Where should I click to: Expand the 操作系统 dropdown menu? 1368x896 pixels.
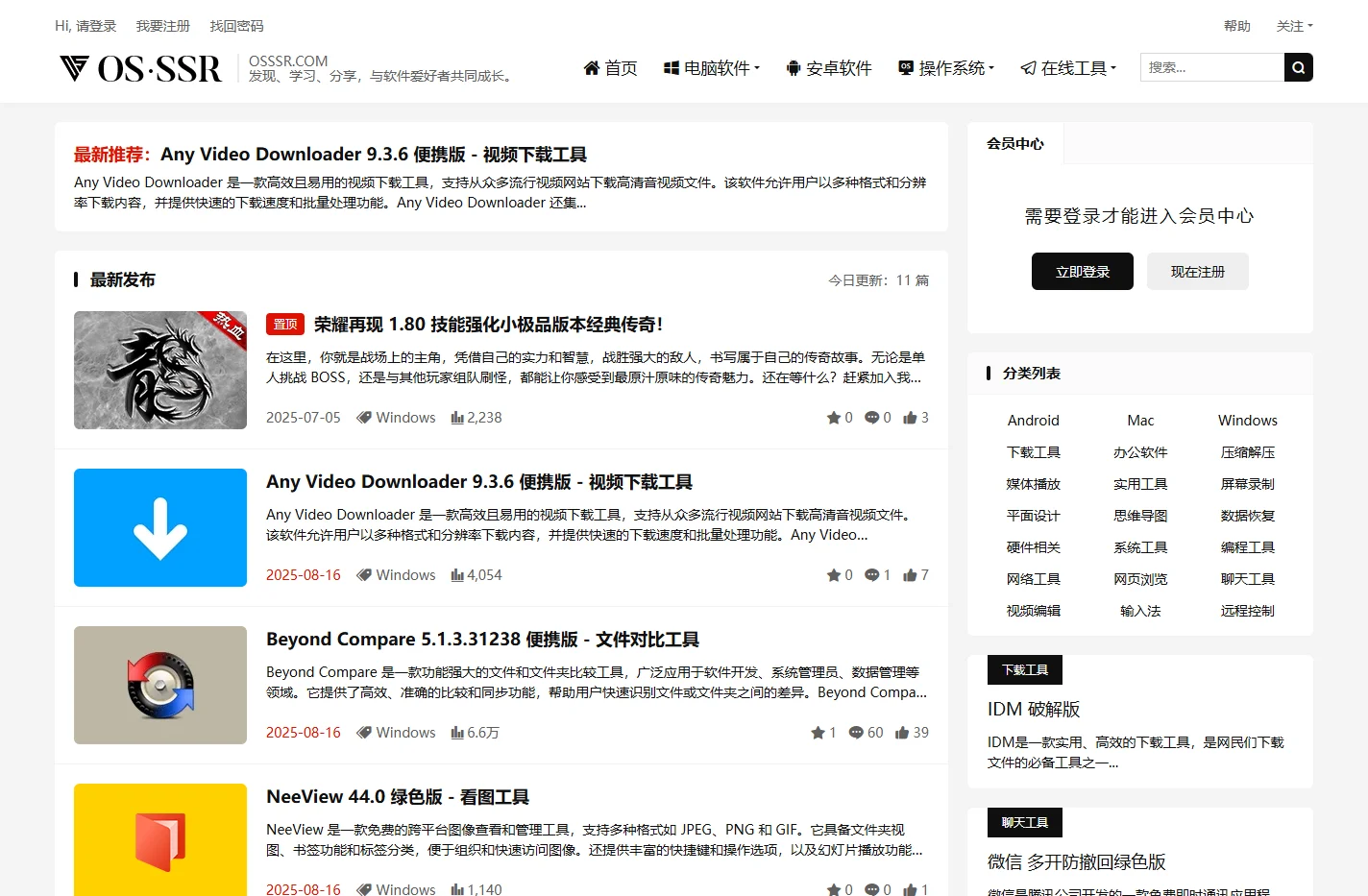pyautogui.click(x=946, y=68)
